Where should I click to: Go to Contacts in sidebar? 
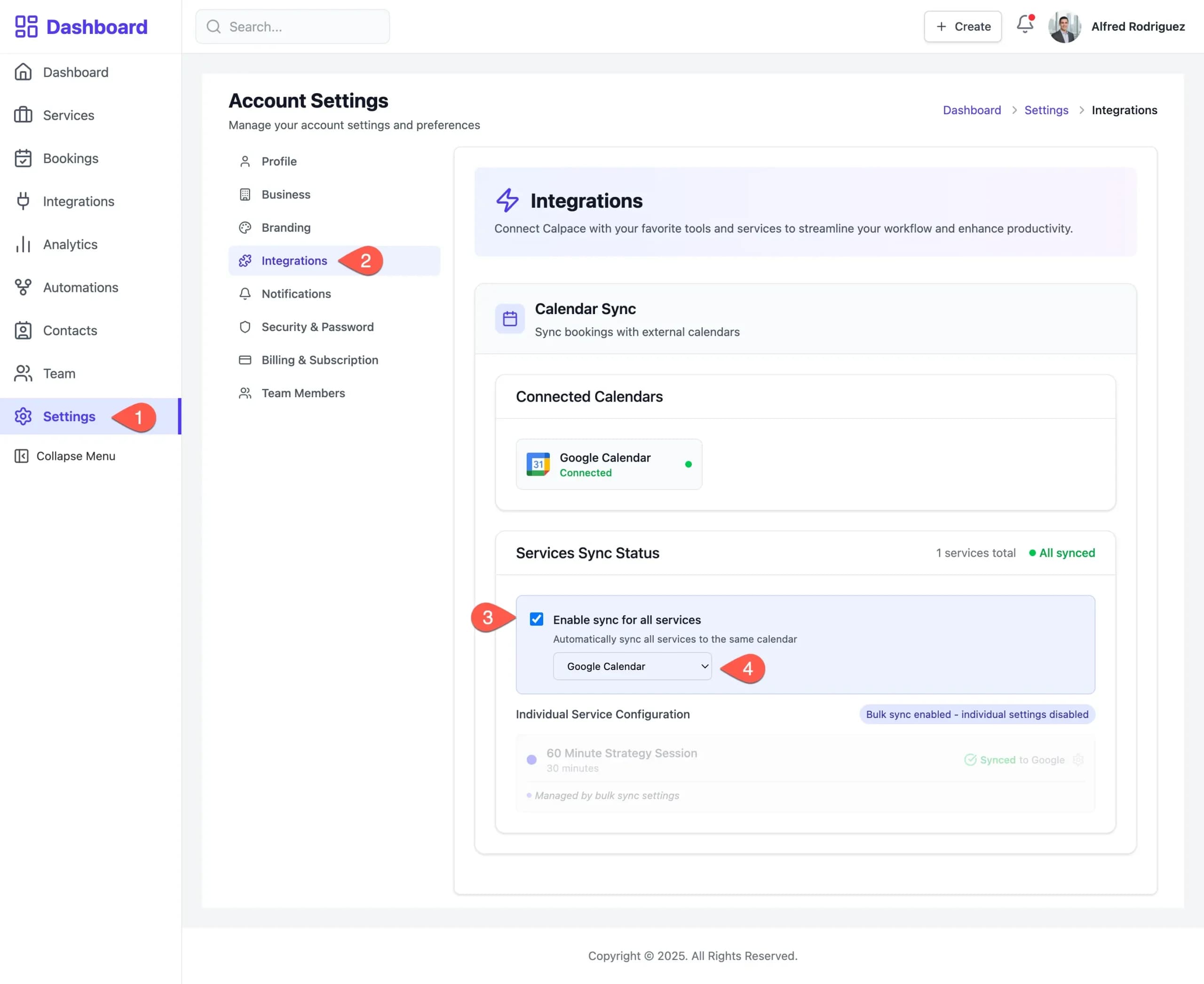click(x=70, y=331)
